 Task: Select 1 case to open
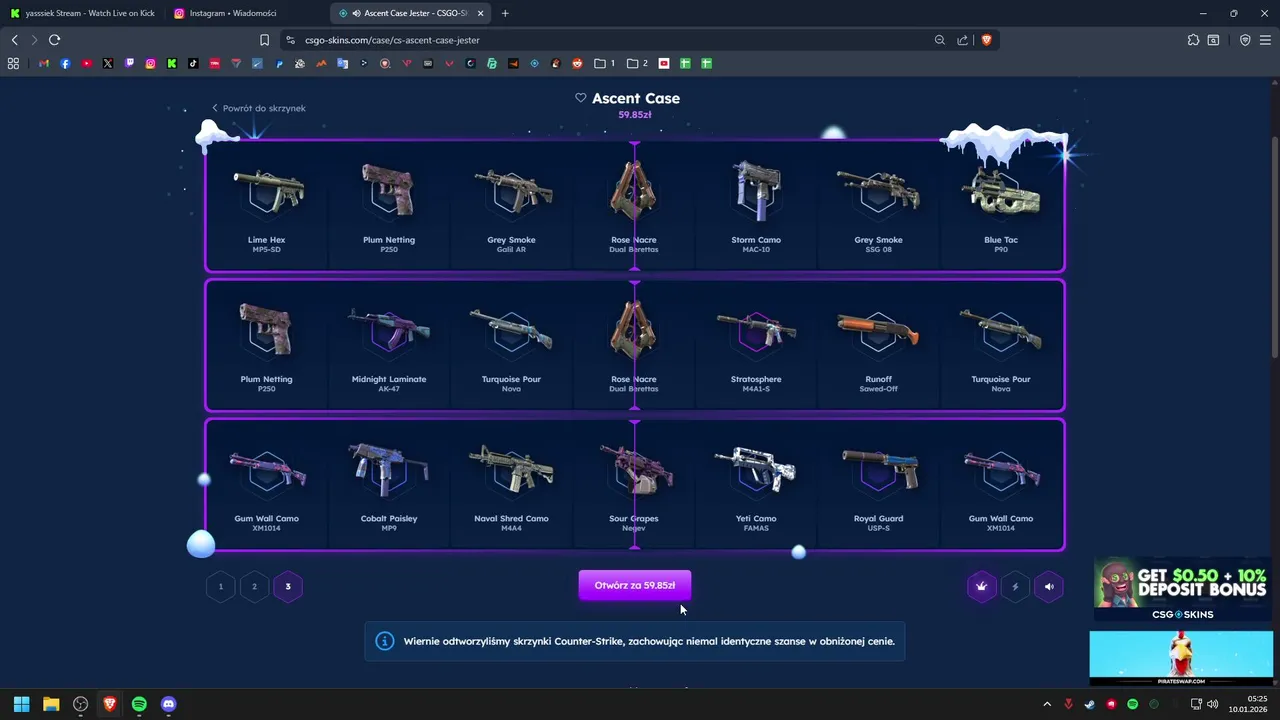point(221,586)
